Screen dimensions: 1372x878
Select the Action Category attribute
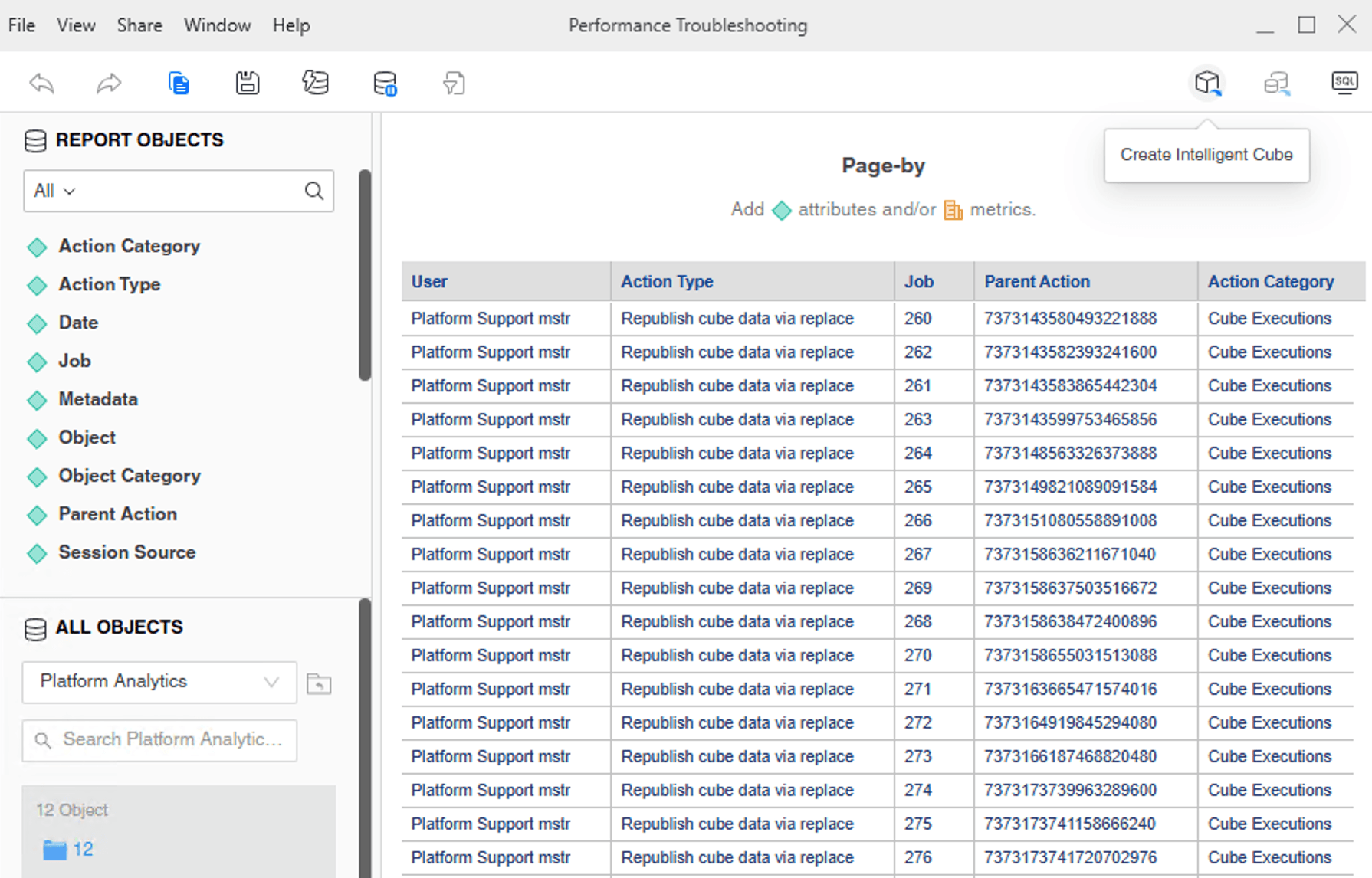129,246
